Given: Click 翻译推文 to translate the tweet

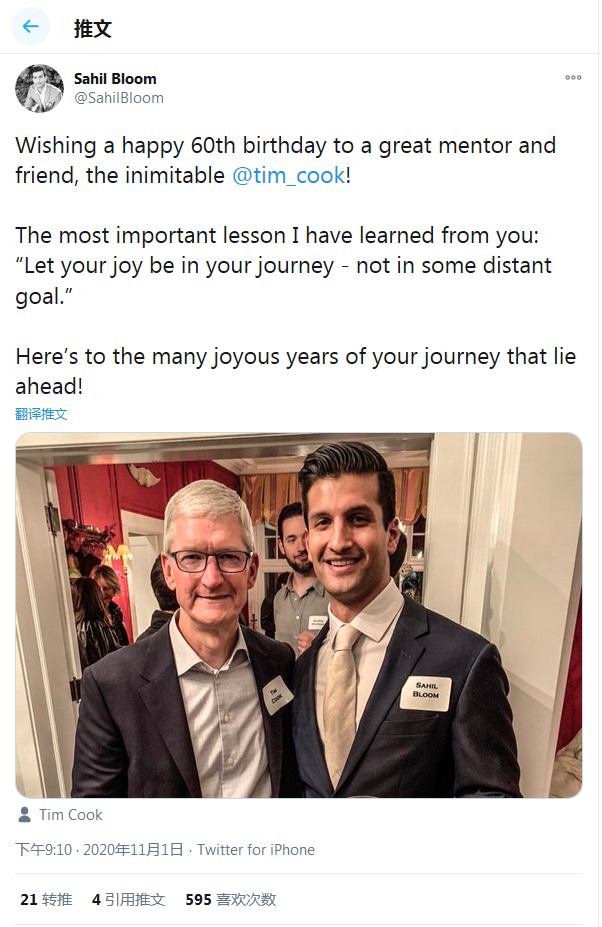Looking at the screenshot, I should pos(41,414).
